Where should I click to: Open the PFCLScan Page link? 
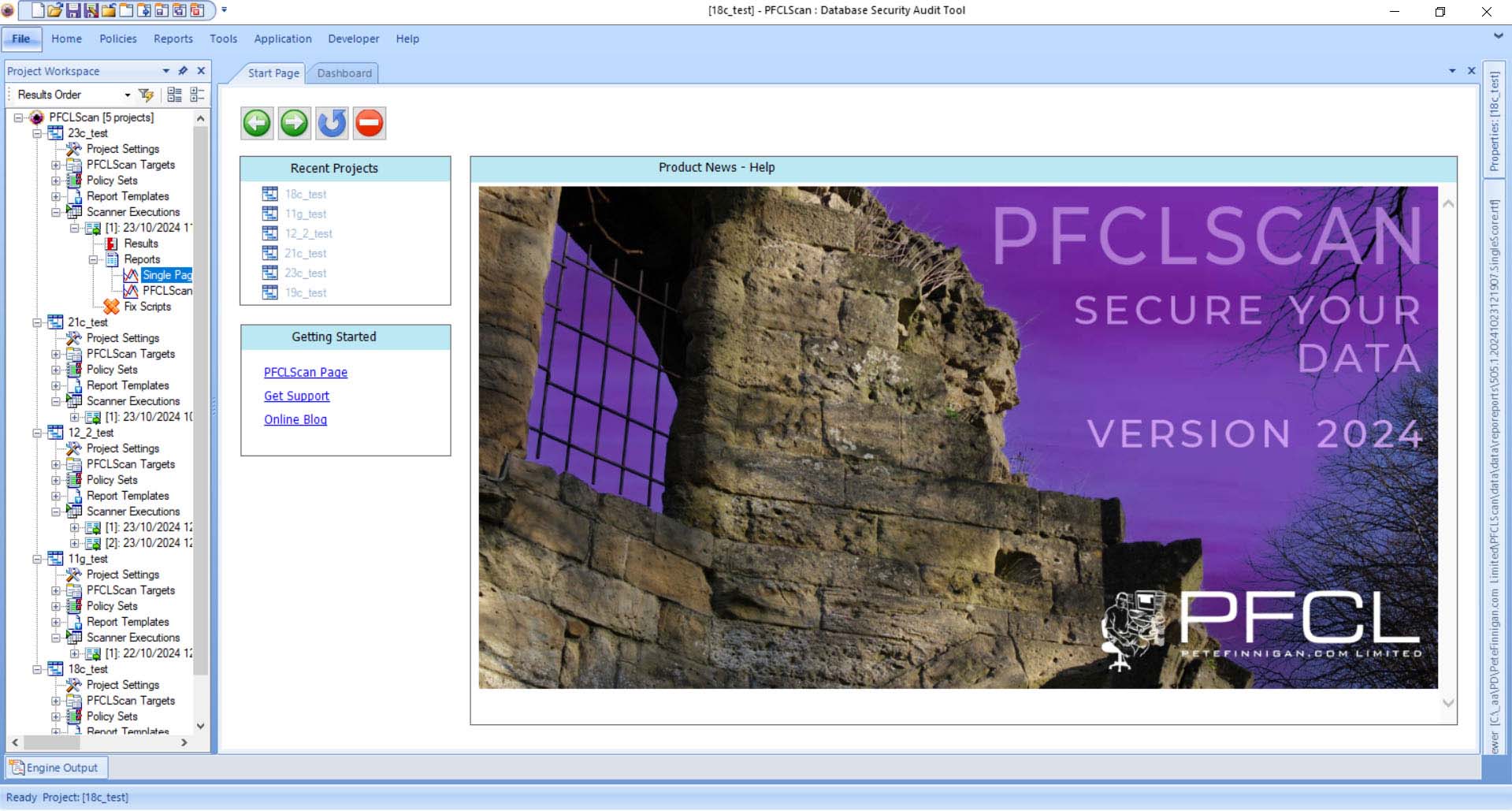click(306, 372)
